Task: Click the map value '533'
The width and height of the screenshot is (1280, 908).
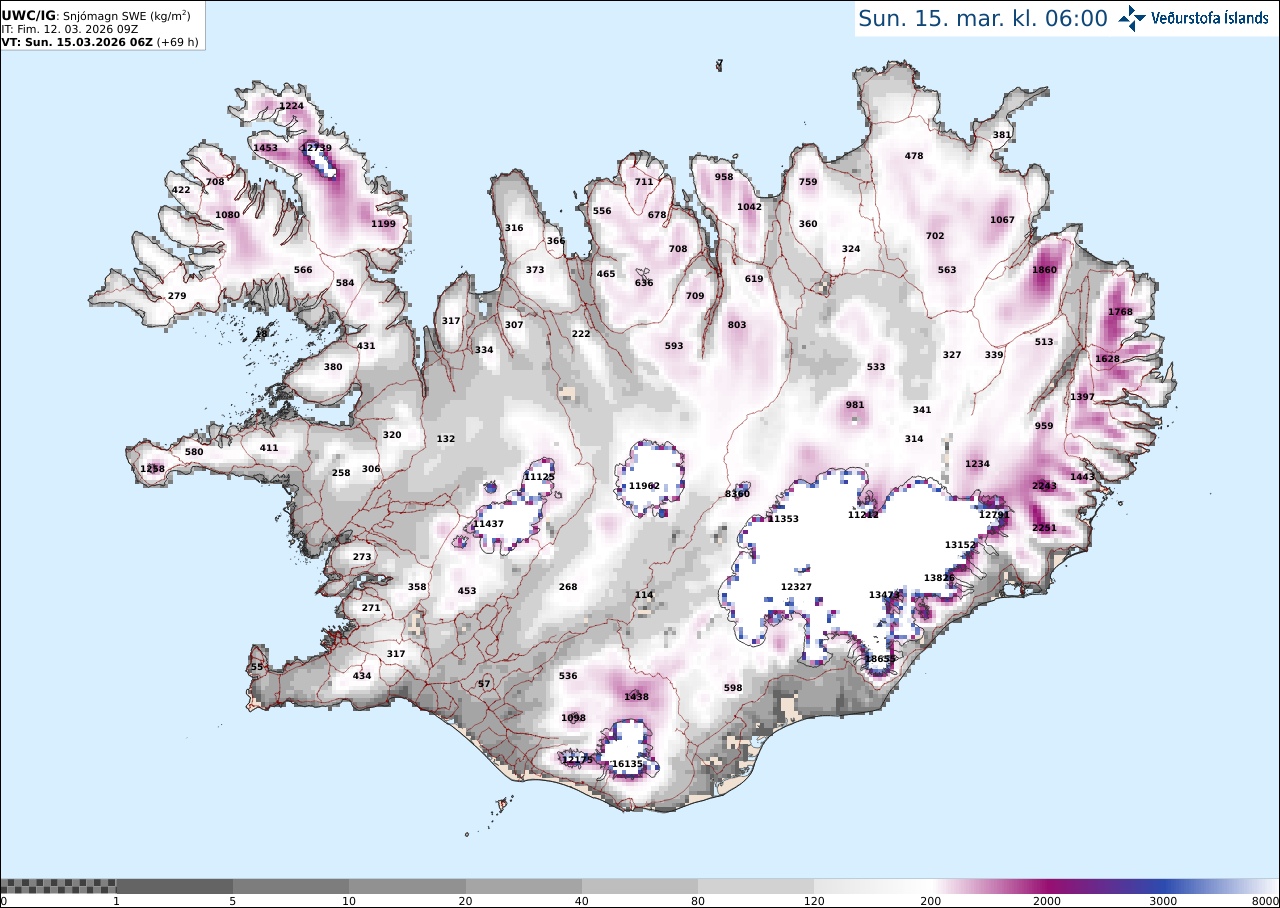Action: (x=876, y=367)
